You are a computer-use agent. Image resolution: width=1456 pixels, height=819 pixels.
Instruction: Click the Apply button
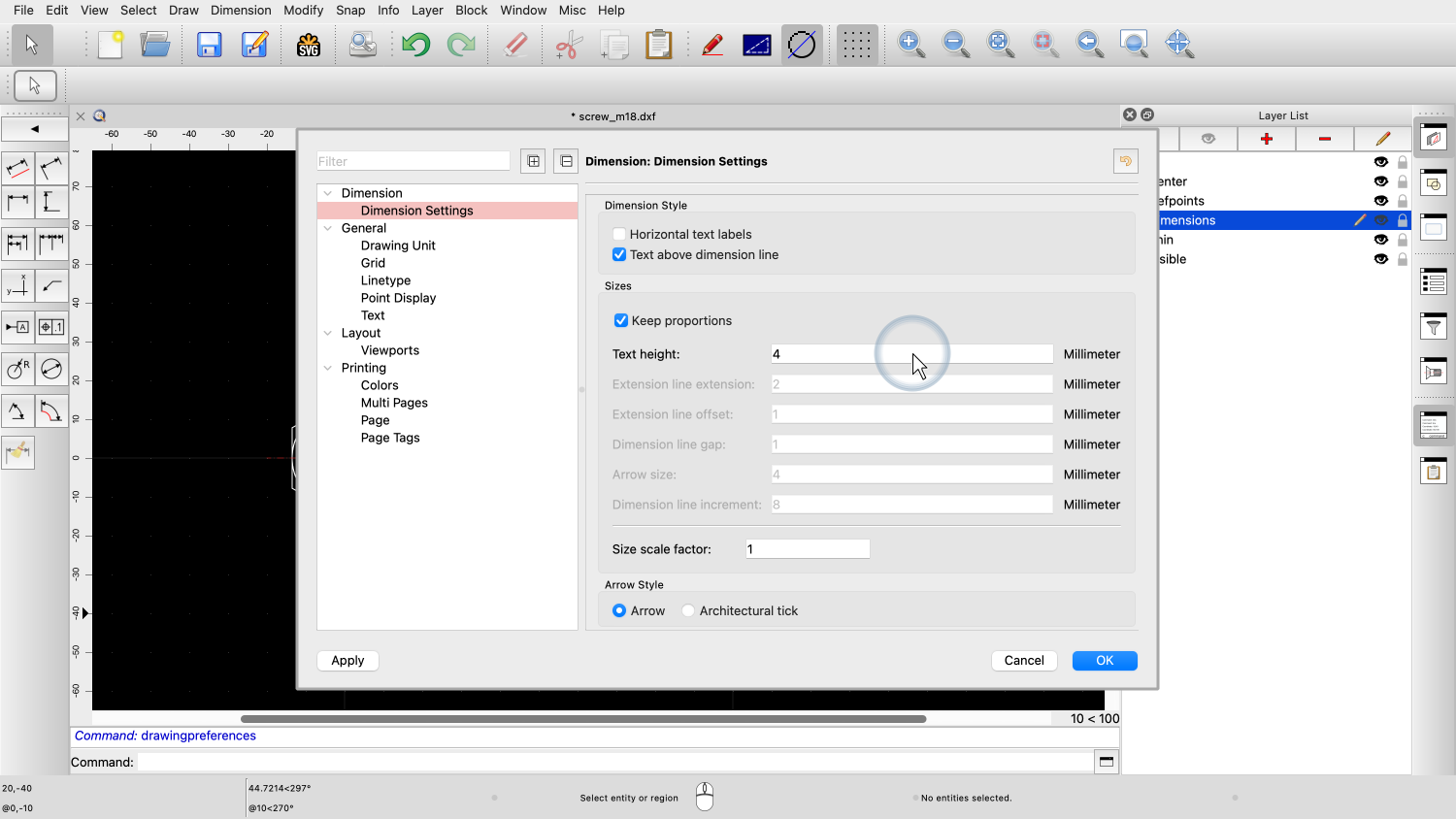point(347,660)
